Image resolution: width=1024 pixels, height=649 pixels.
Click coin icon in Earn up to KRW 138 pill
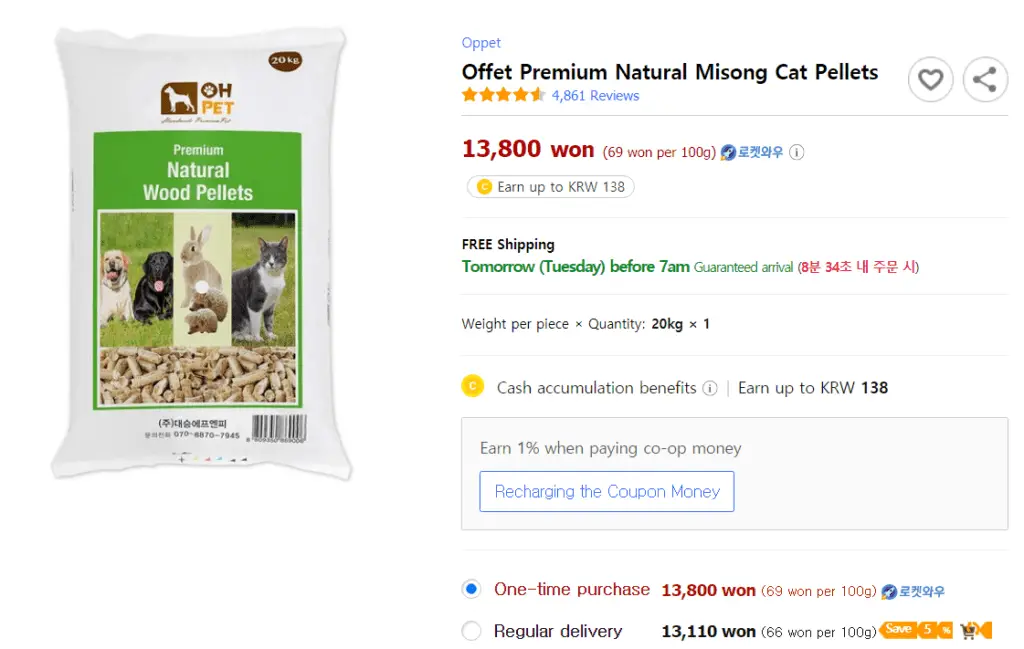coord(484,187)
